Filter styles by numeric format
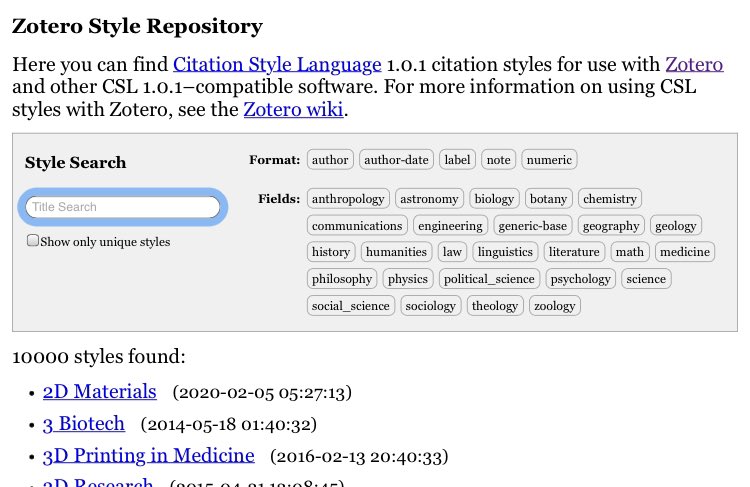This screenshot has width=750, height=487. (549, 160)
